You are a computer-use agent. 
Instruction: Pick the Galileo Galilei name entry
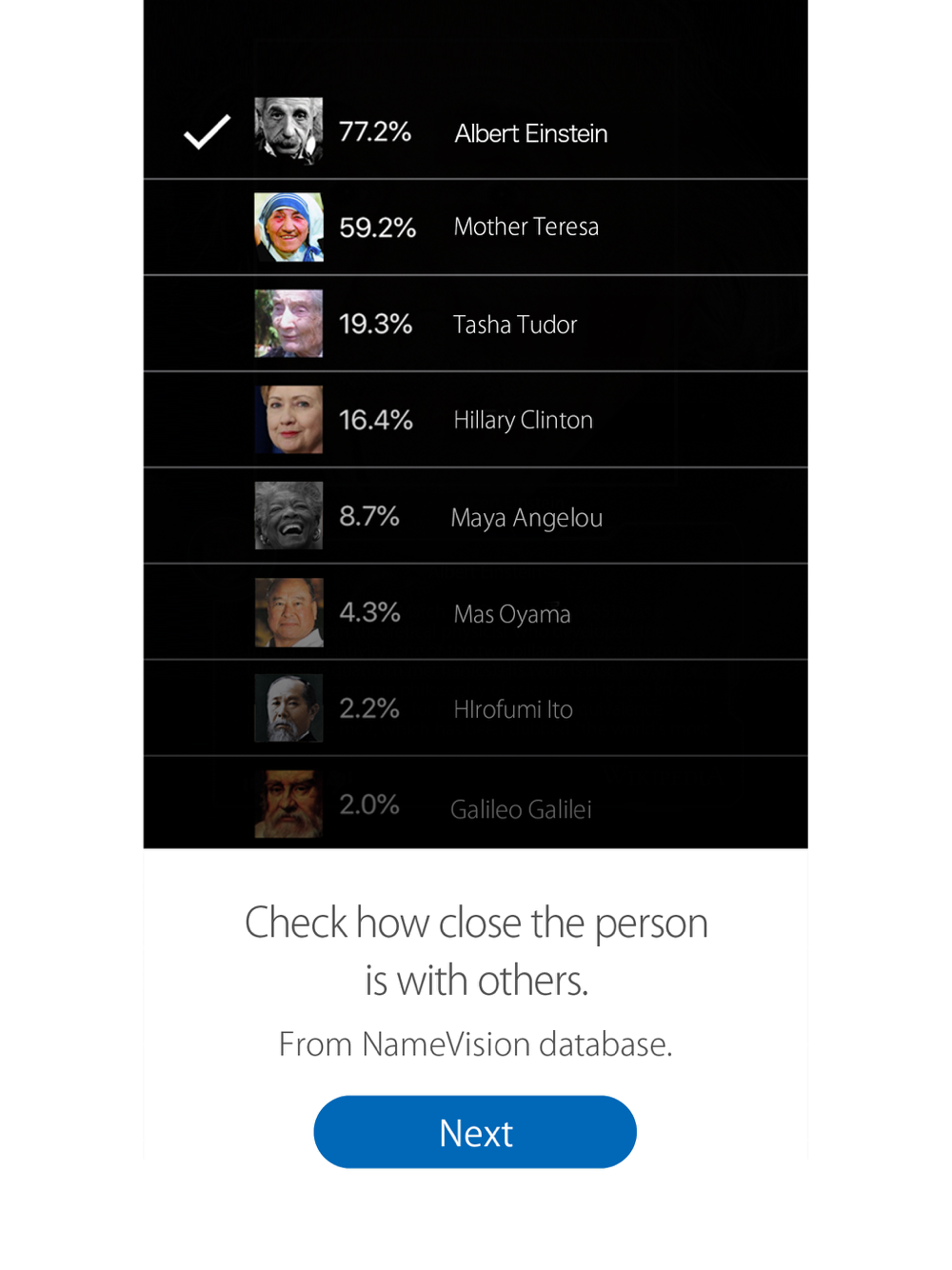click(x=521, y=809)
